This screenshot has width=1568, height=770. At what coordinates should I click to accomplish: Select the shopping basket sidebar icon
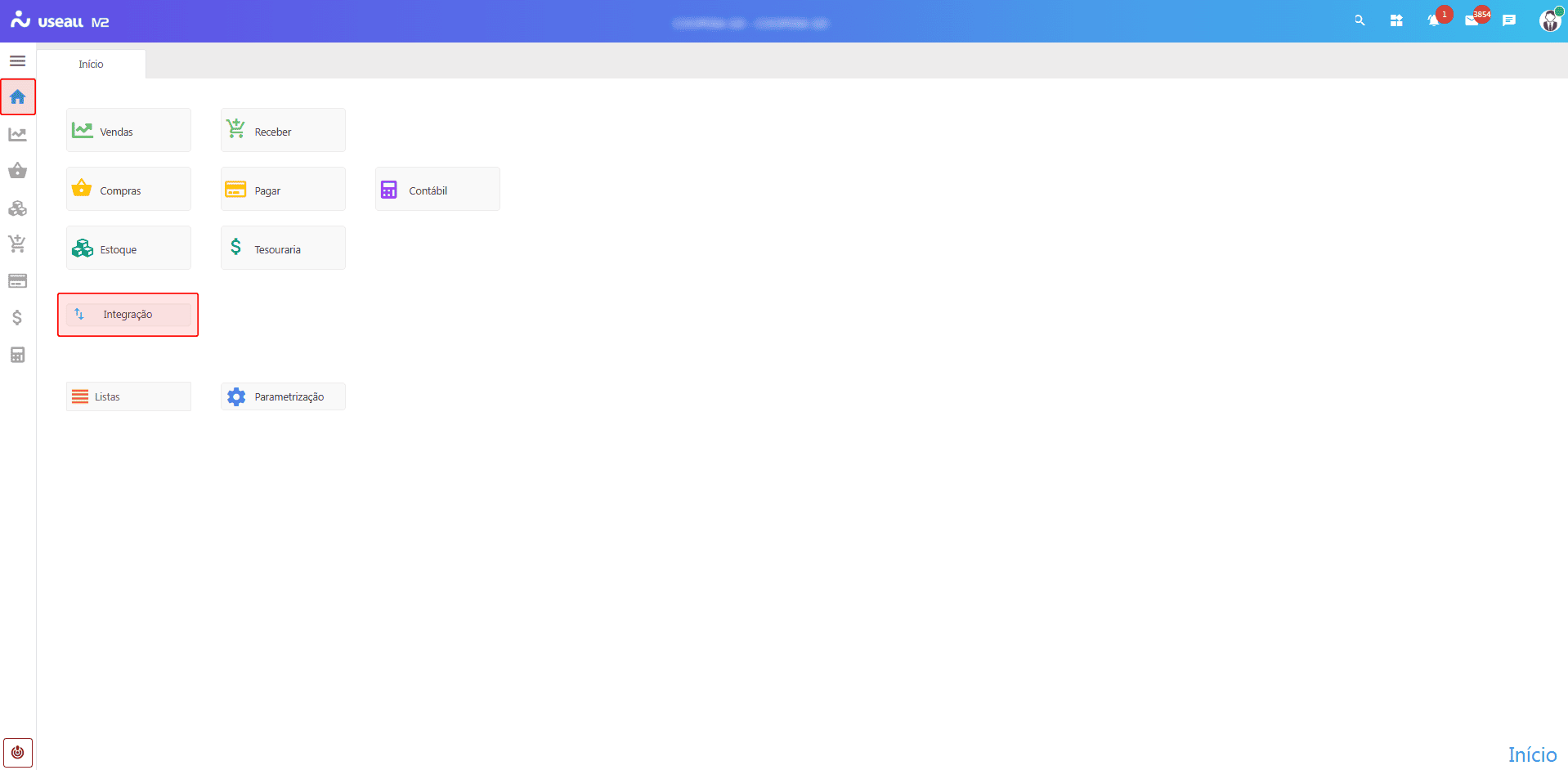(17, 171)
